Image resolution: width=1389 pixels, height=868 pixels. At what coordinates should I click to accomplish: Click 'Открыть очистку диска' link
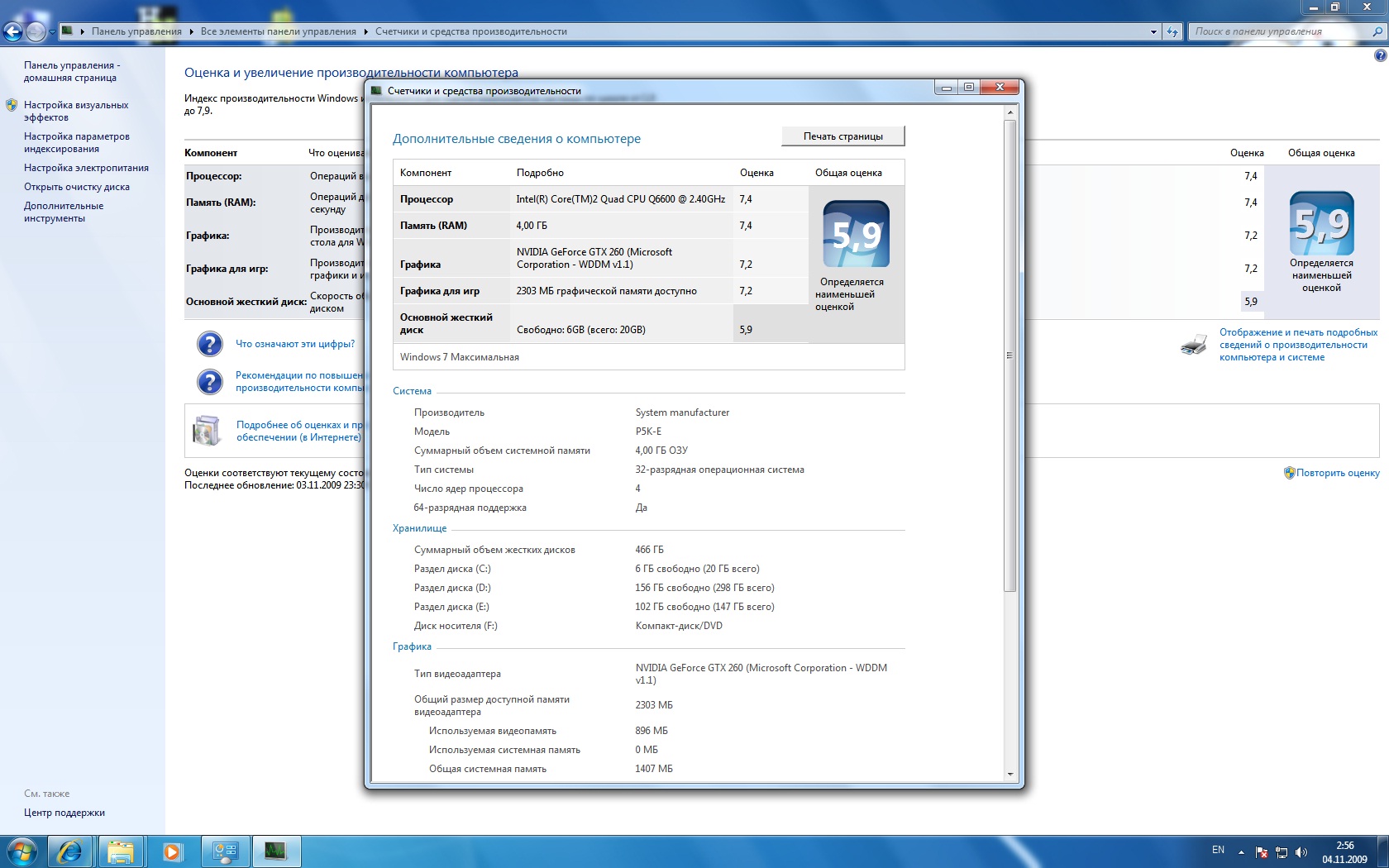pos(77,187)
